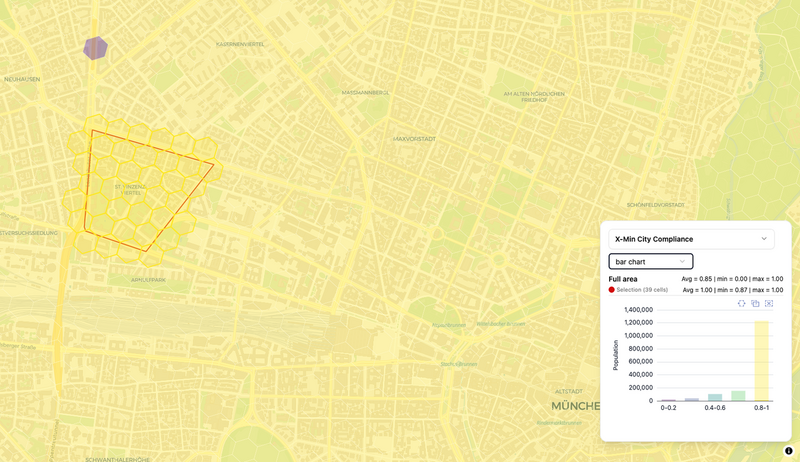This screenshot has width=800, height=462.
Task: Click the KASERNENVIERTEL map label
Action: click(x=240, y=44)
